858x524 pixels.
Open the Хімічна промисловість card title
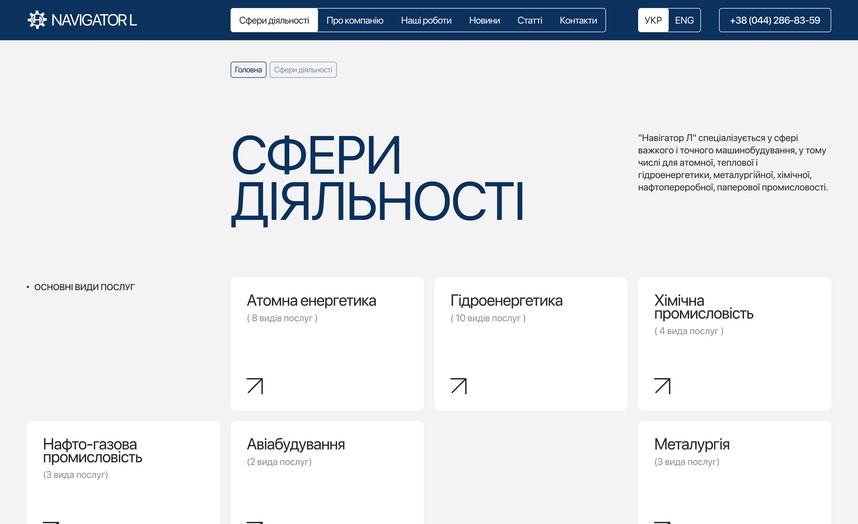[x=704, y=307]
